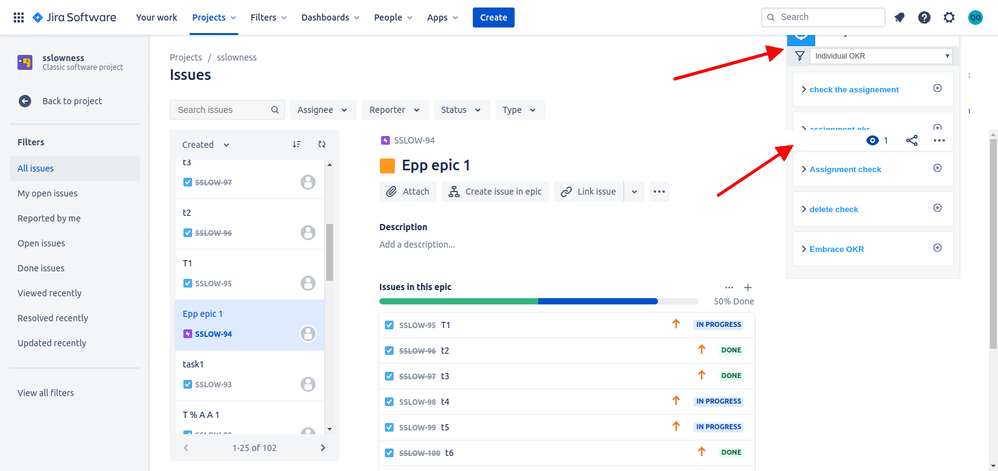This screenshot has width=998, height=471.
Task: Select the My open issues filter
Action: coord(47,193)
